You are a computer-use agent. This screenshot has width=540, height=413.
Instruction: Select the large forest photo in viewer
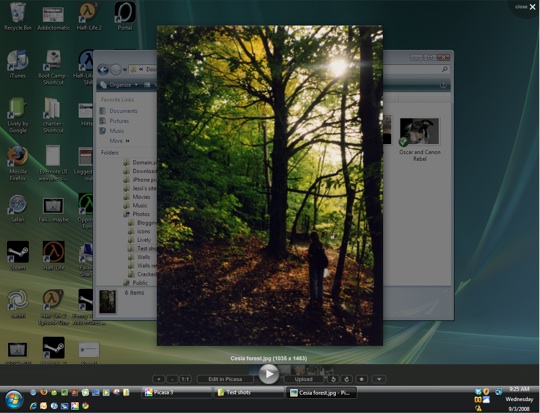270,185
